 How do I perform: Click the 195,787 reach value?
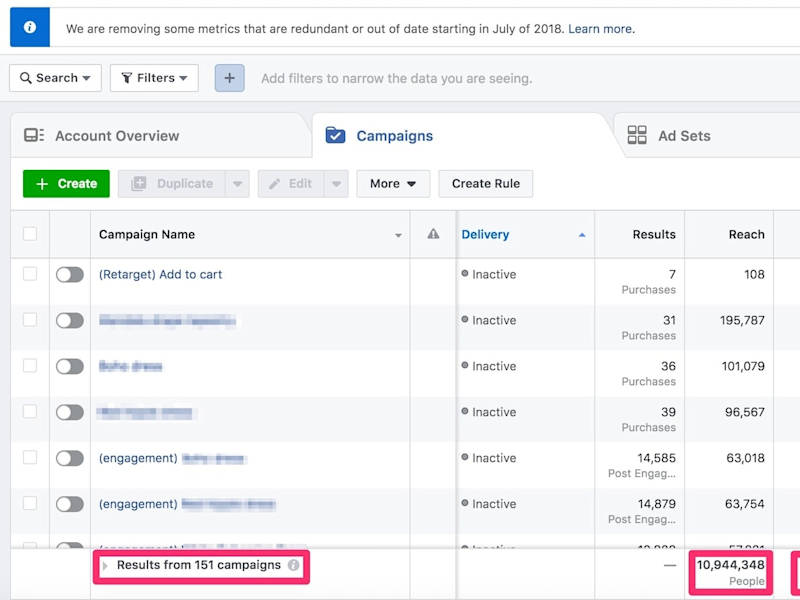[742, 320]
